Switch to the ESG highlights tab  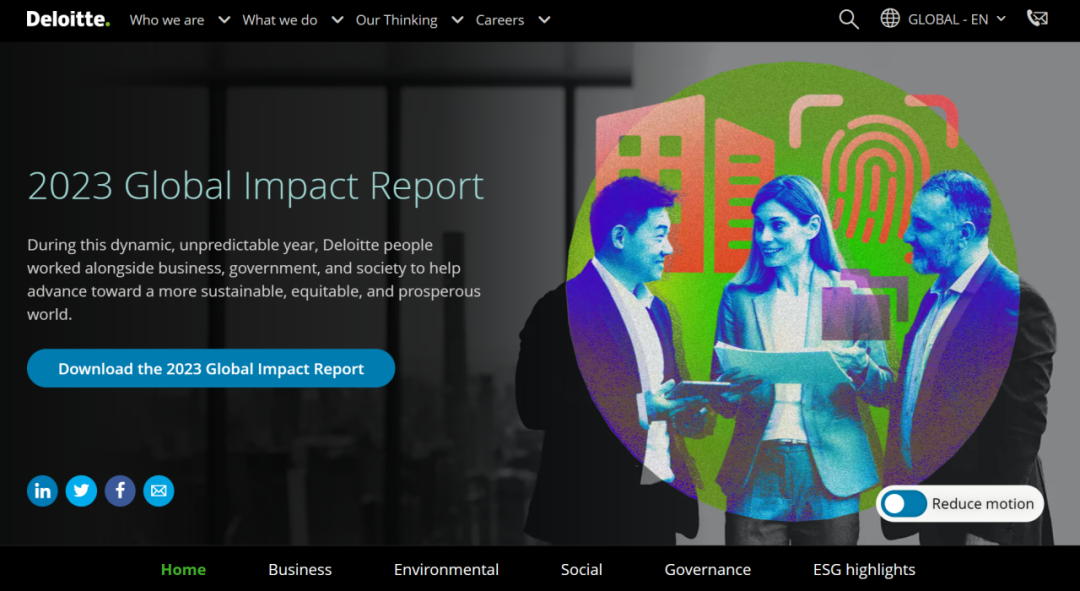pos(864,570)
